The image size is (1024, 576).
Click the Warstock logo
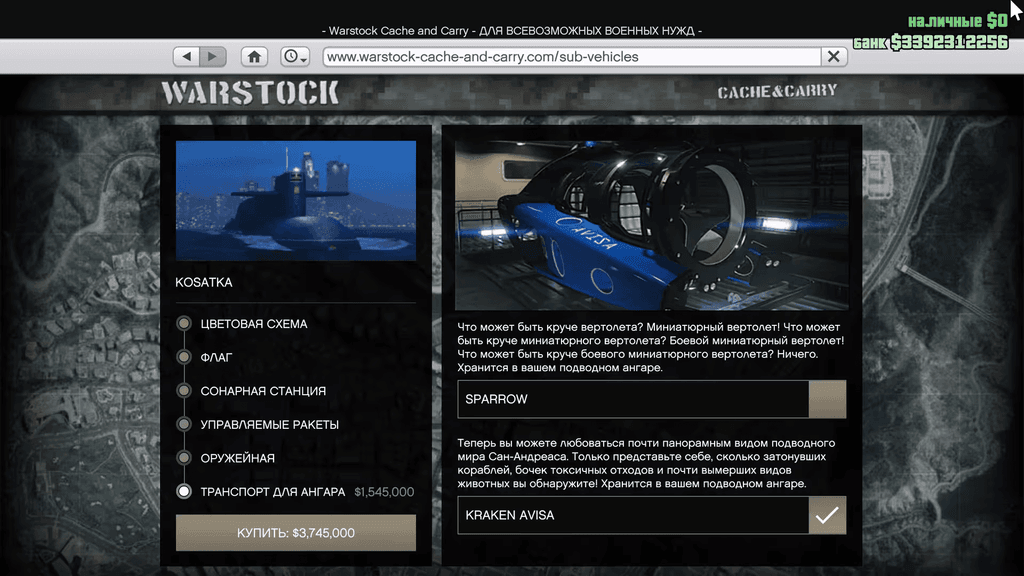pyautogui.click(x=250, y=93)
